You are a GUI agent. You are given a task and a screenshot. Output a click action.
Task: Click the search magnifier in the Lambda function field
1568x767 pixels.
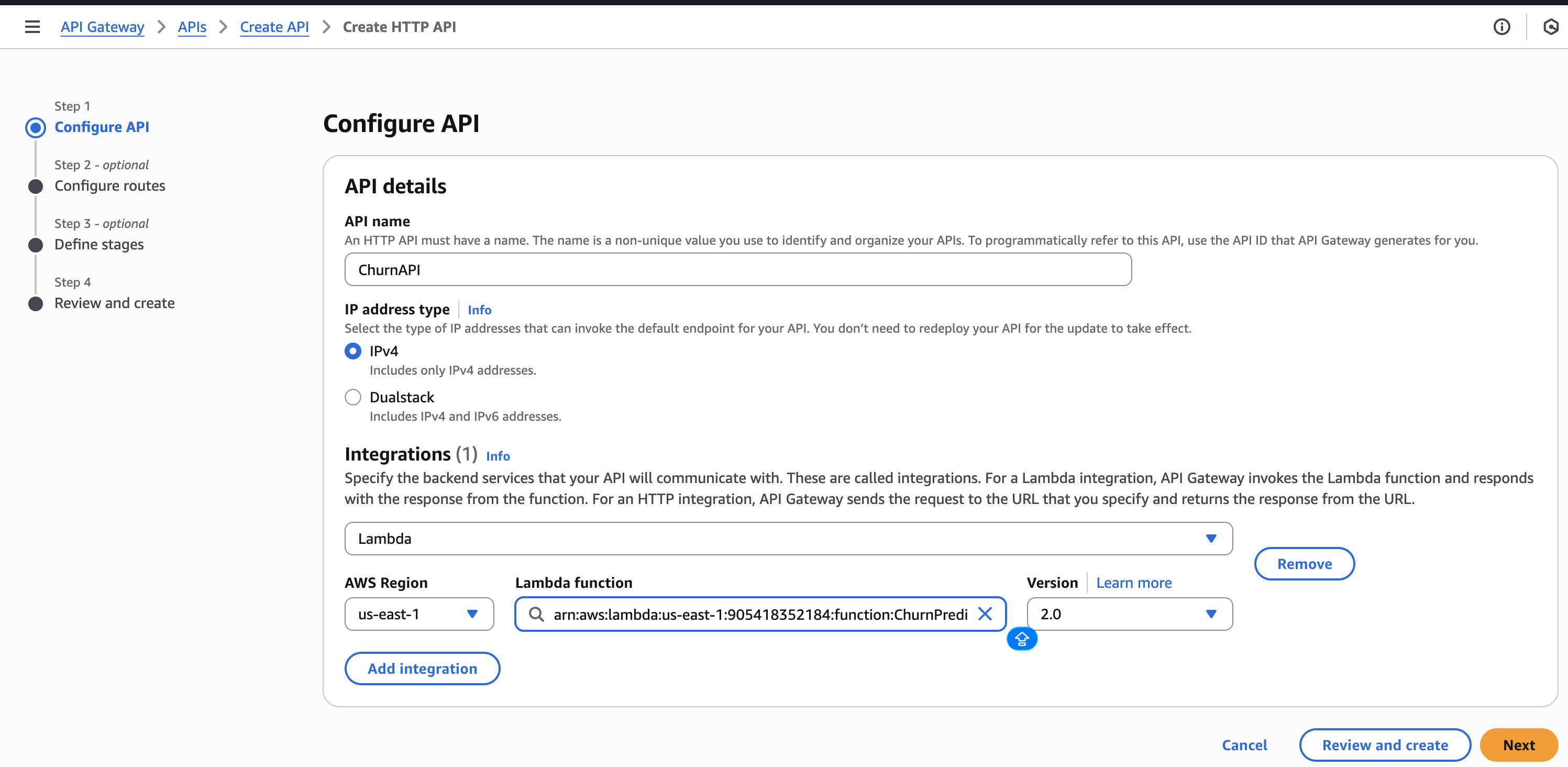click(x=537, y=615)
